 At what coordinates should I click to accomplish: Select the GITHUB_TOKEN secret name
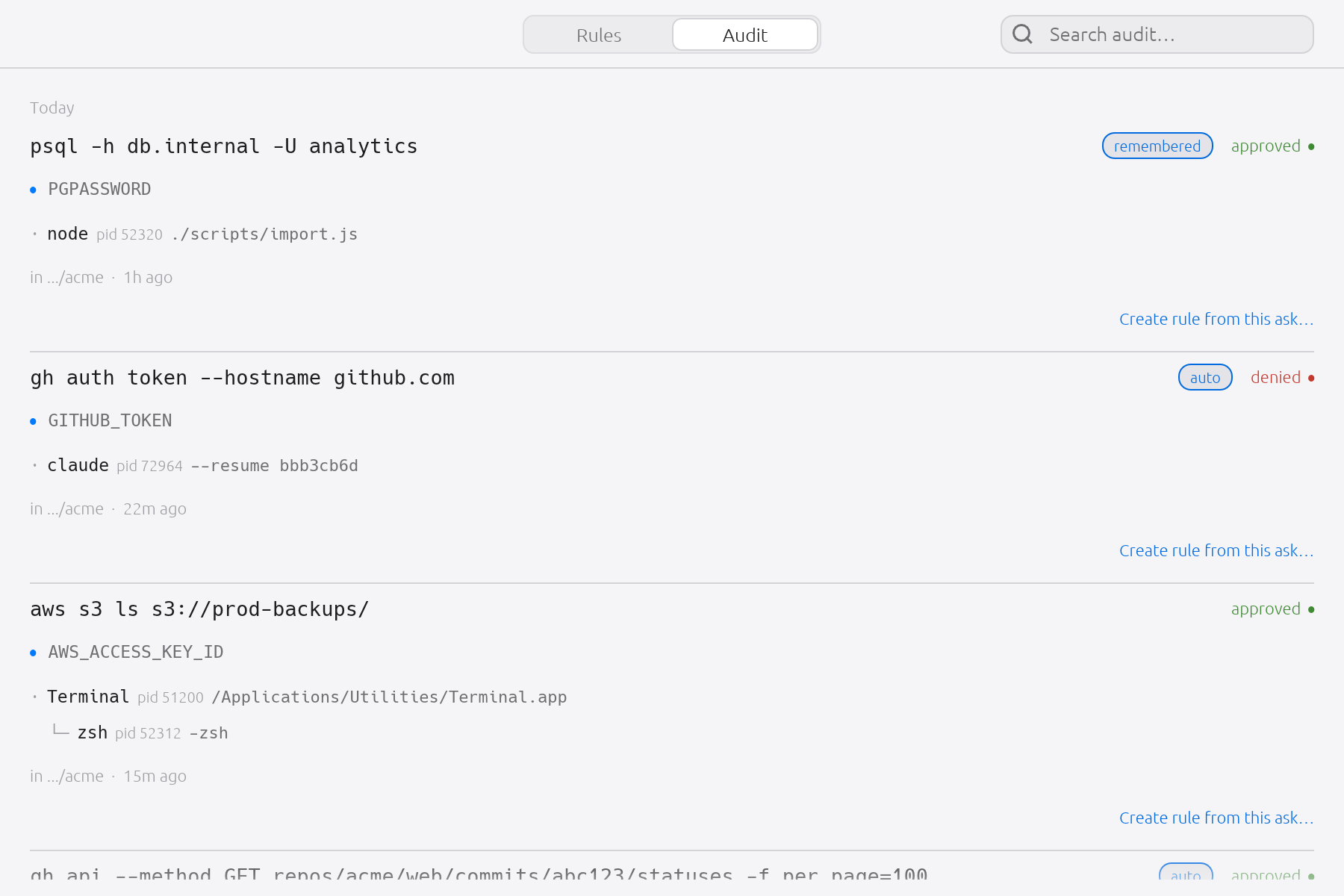110,421
